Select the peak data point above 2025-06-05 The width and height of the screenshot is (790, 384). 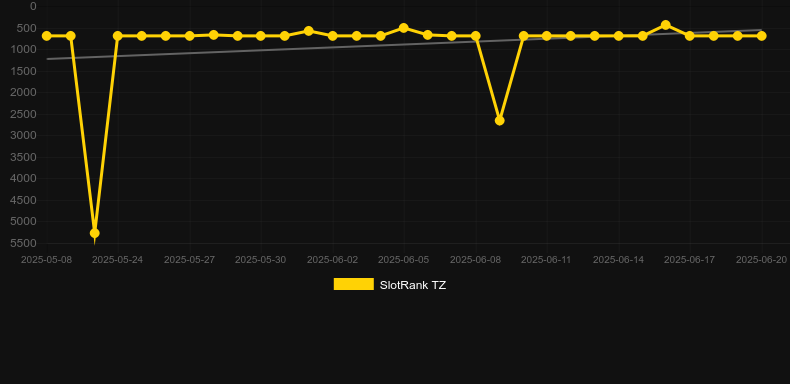pos(404,28)
